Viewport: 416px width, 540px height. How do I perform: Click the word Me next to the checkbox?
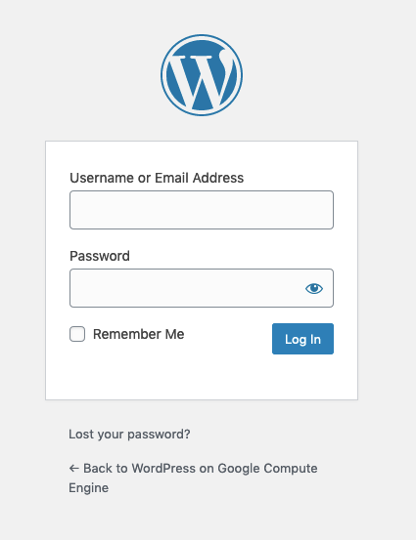(x=175, y=334)
